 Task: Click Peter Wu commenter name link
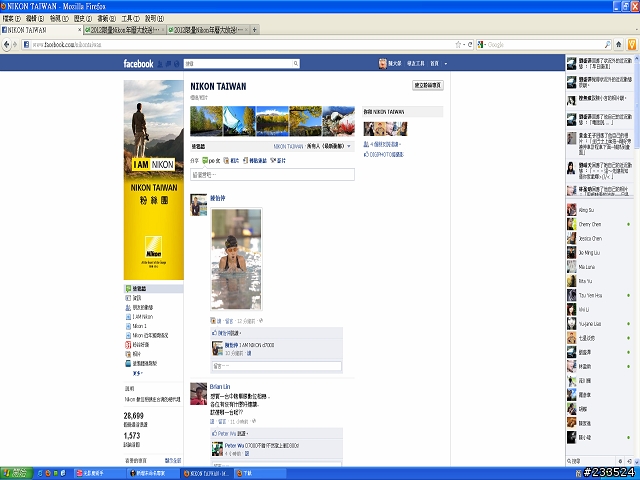point(234,445)
